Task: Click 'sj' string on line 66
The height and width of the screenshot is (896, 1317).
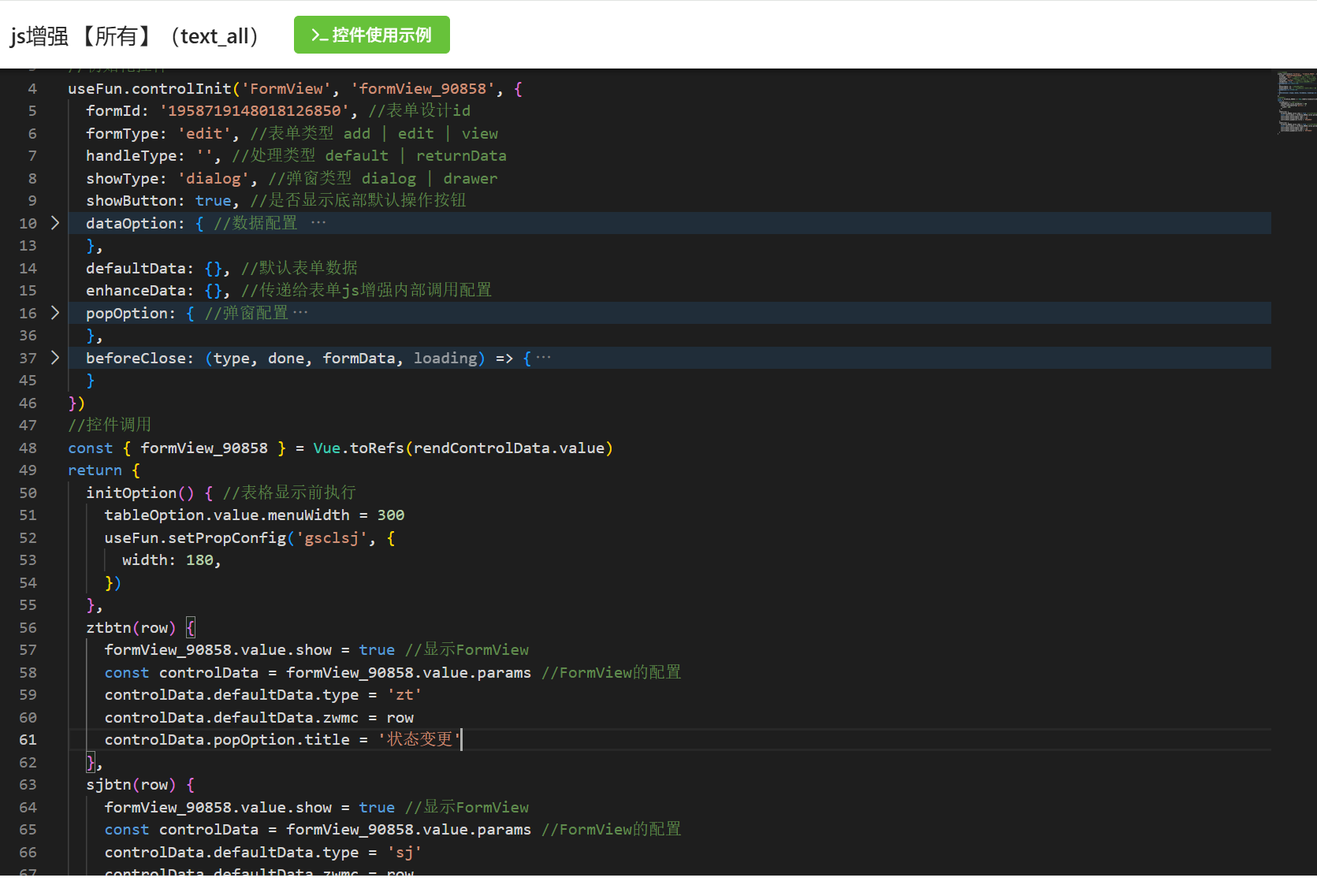Action: point(404,853)
